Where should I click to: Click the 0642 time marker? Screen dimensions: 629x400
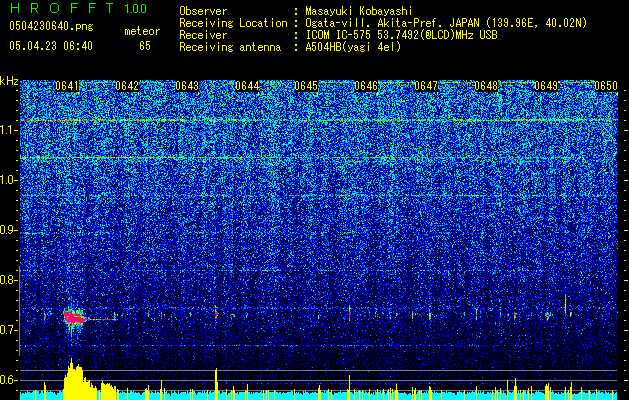point(127,86)
